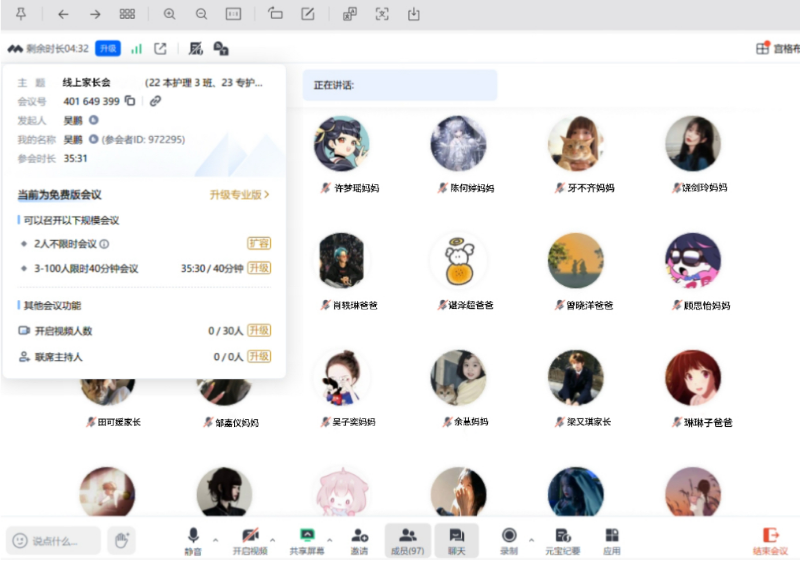
Task: Expand microphone options arrow beside 静音
Action: click(215, 539)
